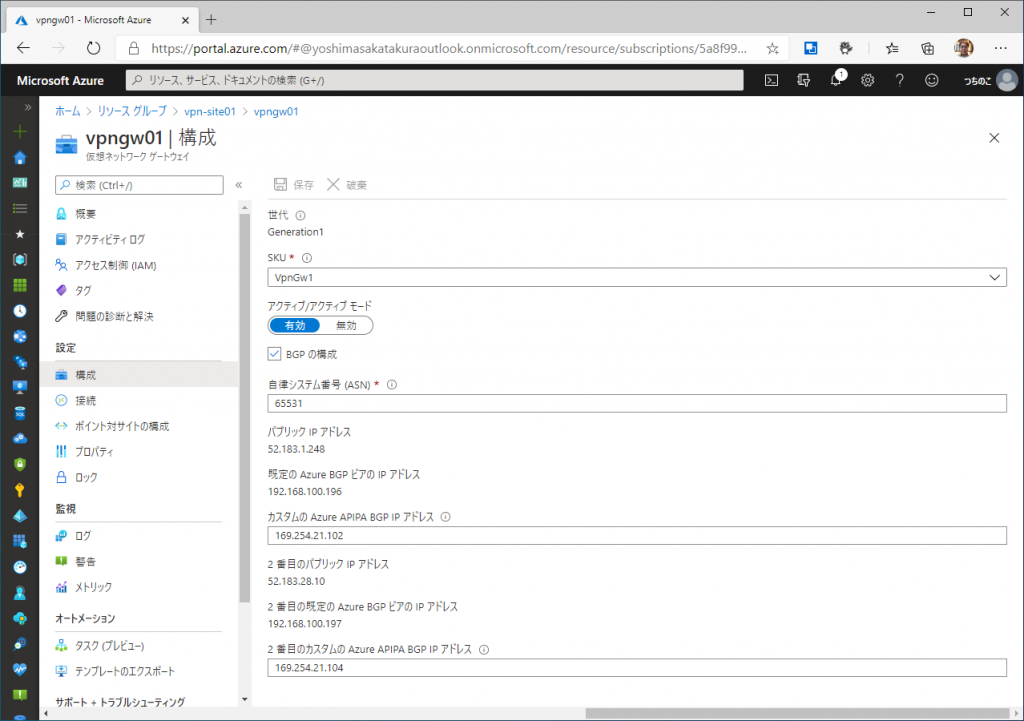Image resolution: width=1024 pixels, height=721 pixels.
Task: Click the ASN field containing 65531
Action: [x=637, y=404]
